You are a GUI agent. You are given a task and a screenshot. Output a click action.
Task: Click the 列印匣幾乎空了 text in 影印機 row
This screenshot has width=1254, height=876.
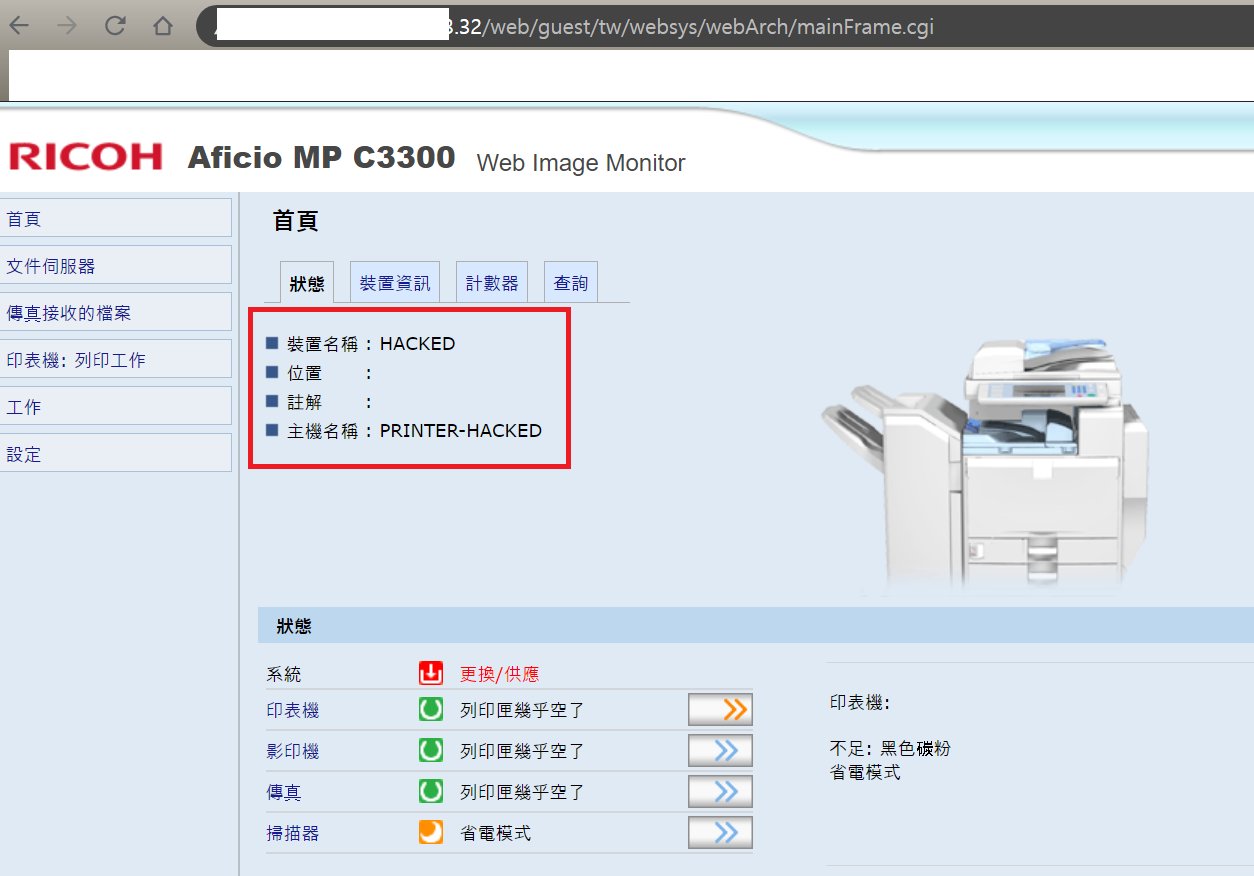(x=522, y=751)
